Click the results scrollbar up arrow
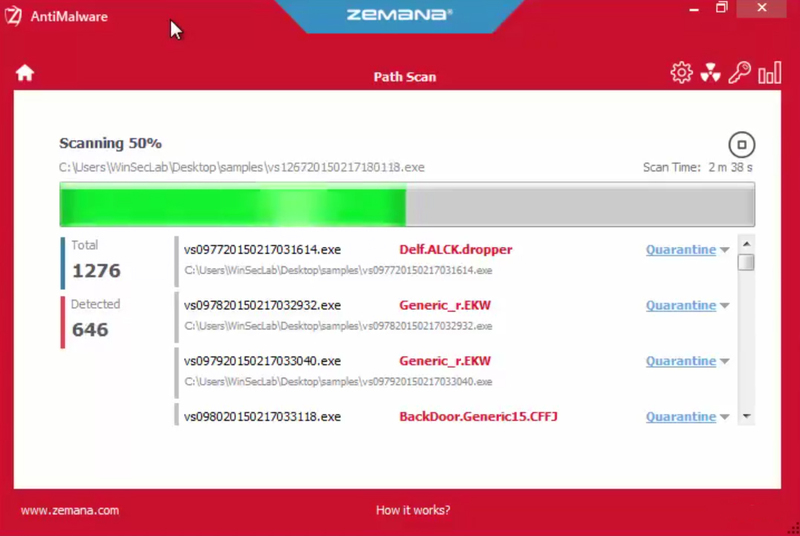The width and height of the screenshot is (800, 536). 746,244
